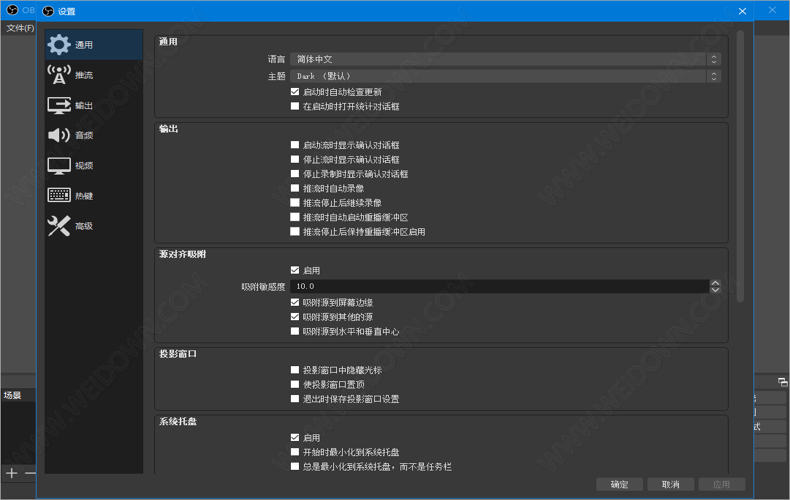Click the 语言 label
This screenshot has height=500, width=790.
point(276,59)
